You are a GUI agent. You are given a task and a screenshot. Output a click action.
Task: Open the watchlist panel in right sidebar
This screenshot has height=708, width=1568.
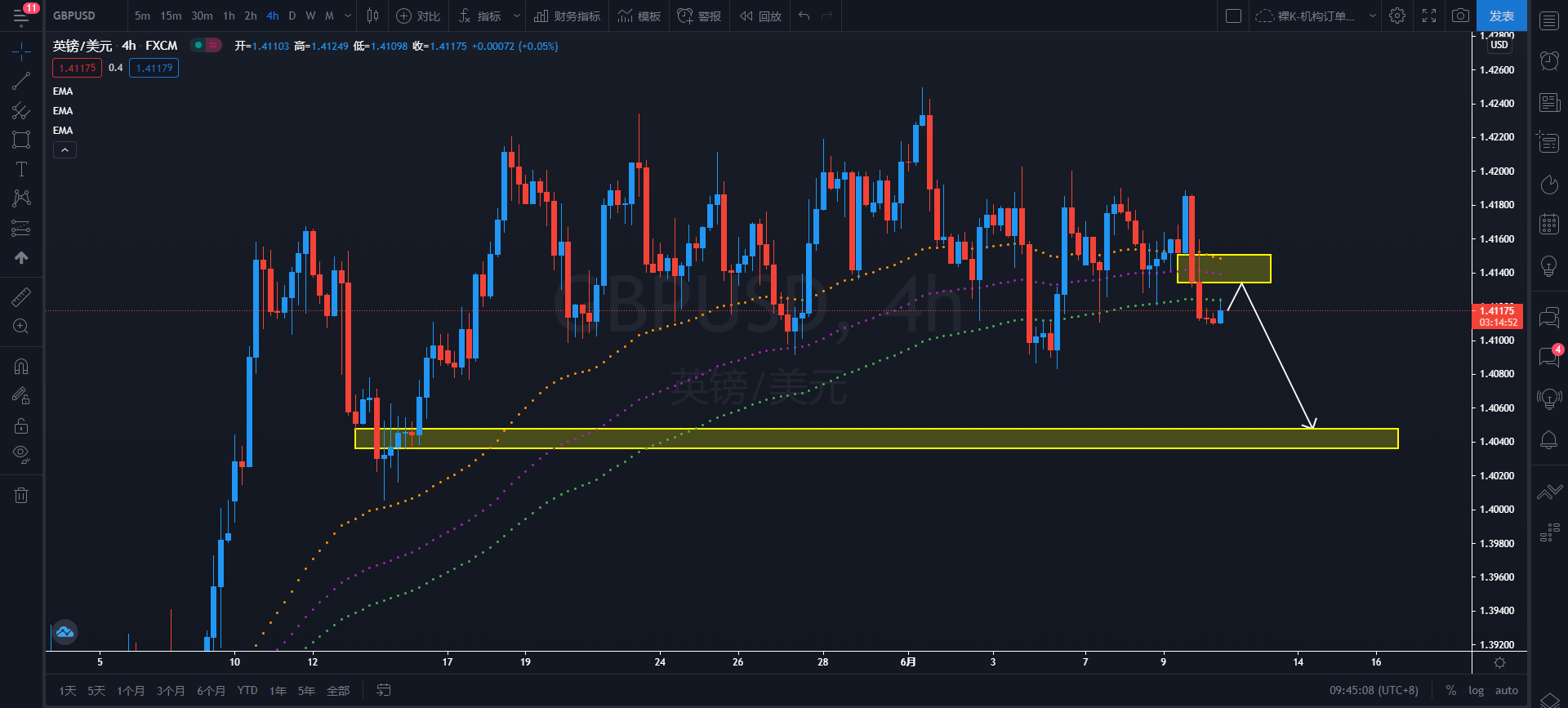click(x=1549, y=20)
